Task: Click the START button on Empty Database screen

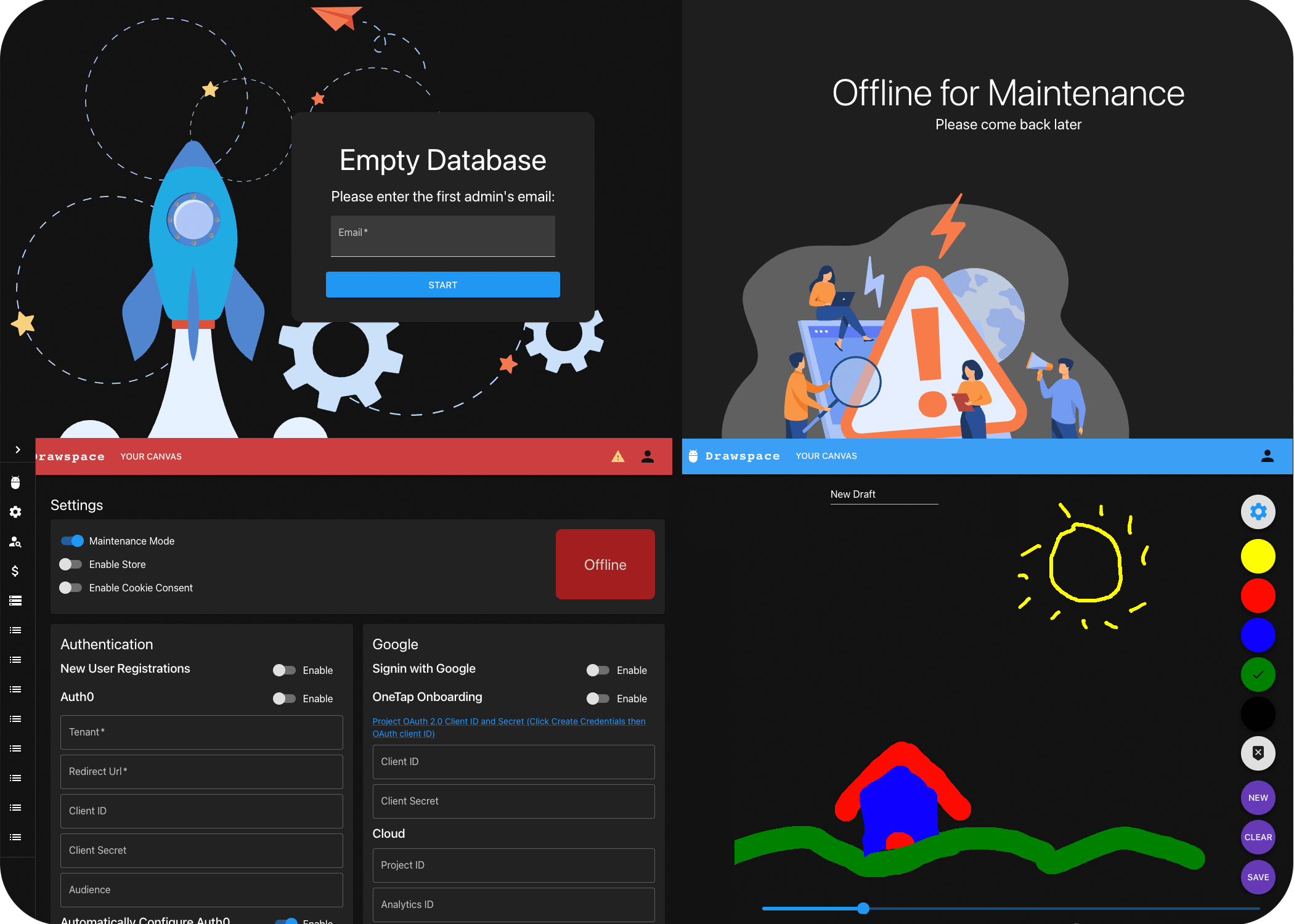Action: coord(443,285)
